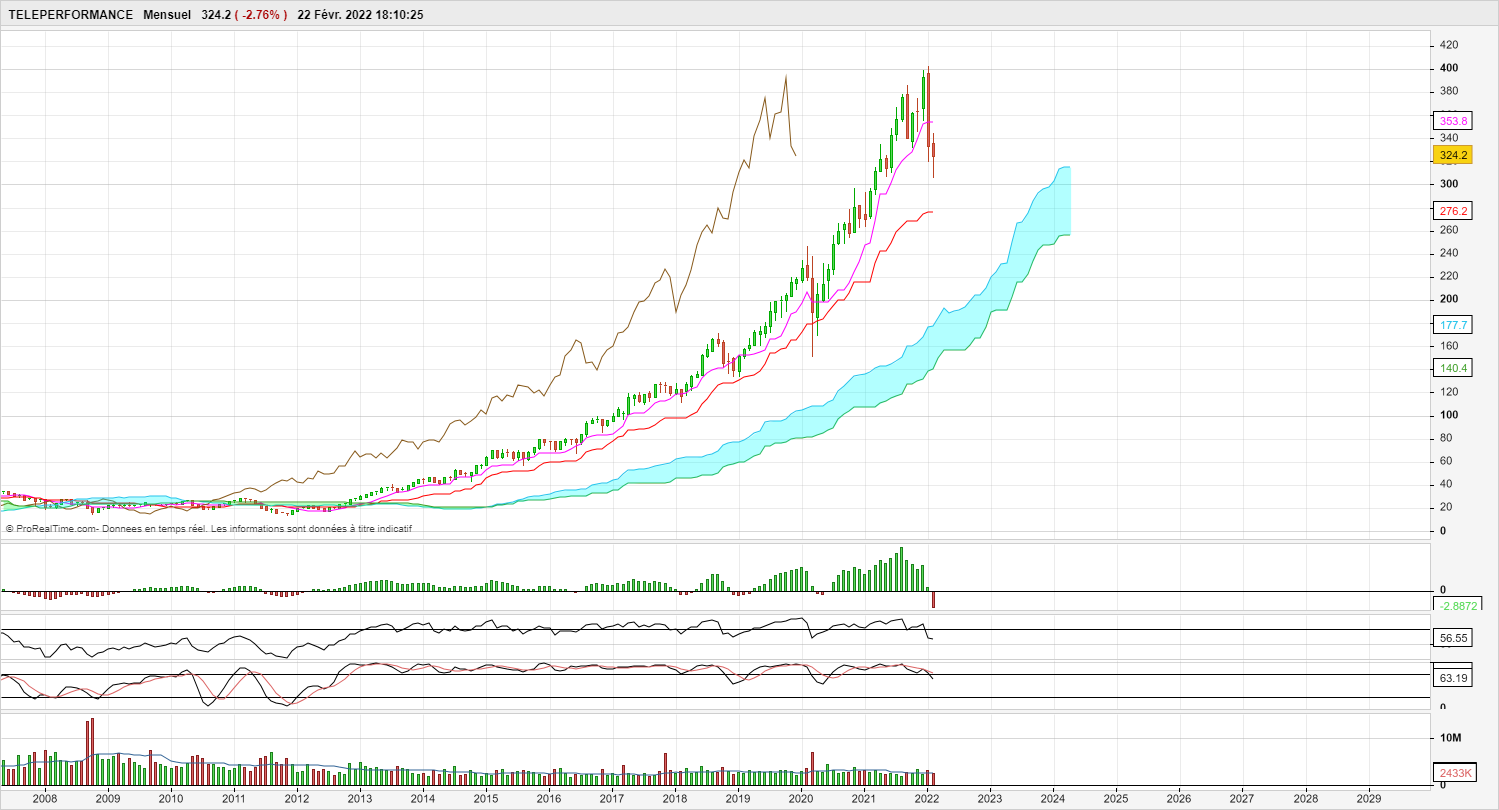Viewport: 1499px width, 810px height.
Task: Click the 324.2 last price in header
Action: (x=216, y=15)
